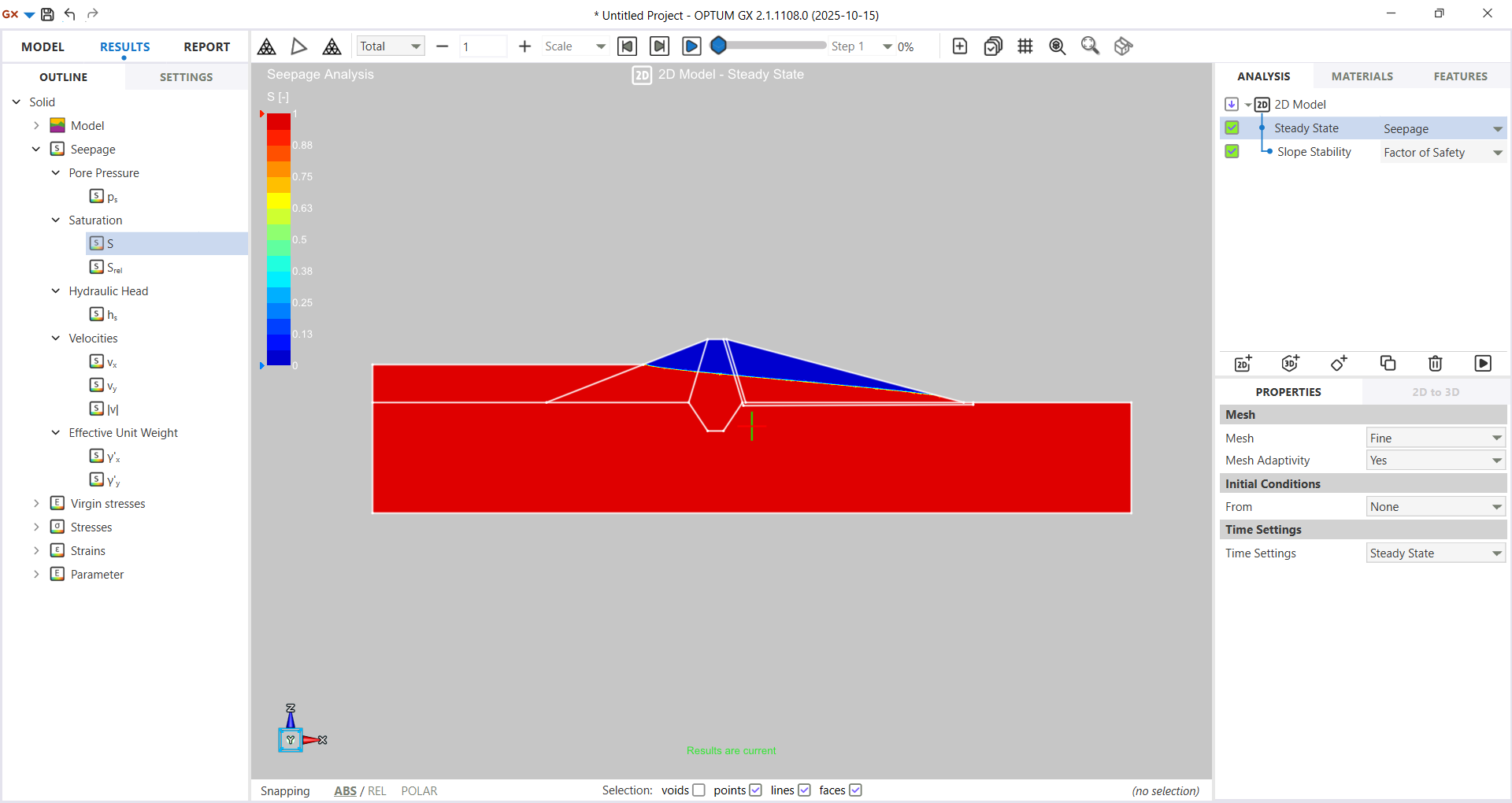Viewport: 1512px width, 803px height.
Task: Switch to the REPORT tab
Action: point(206,47)
